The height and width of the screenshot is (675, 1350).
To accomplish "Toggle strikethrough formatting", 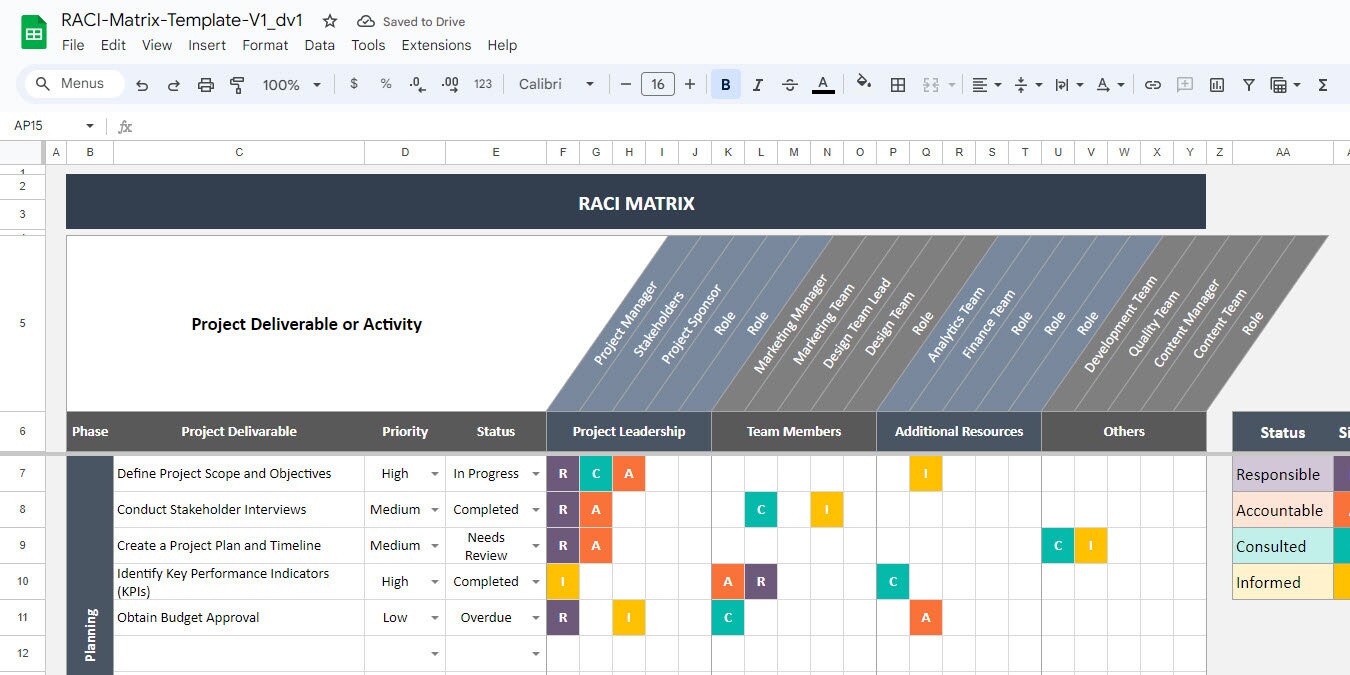I will (x=789, y=84).
